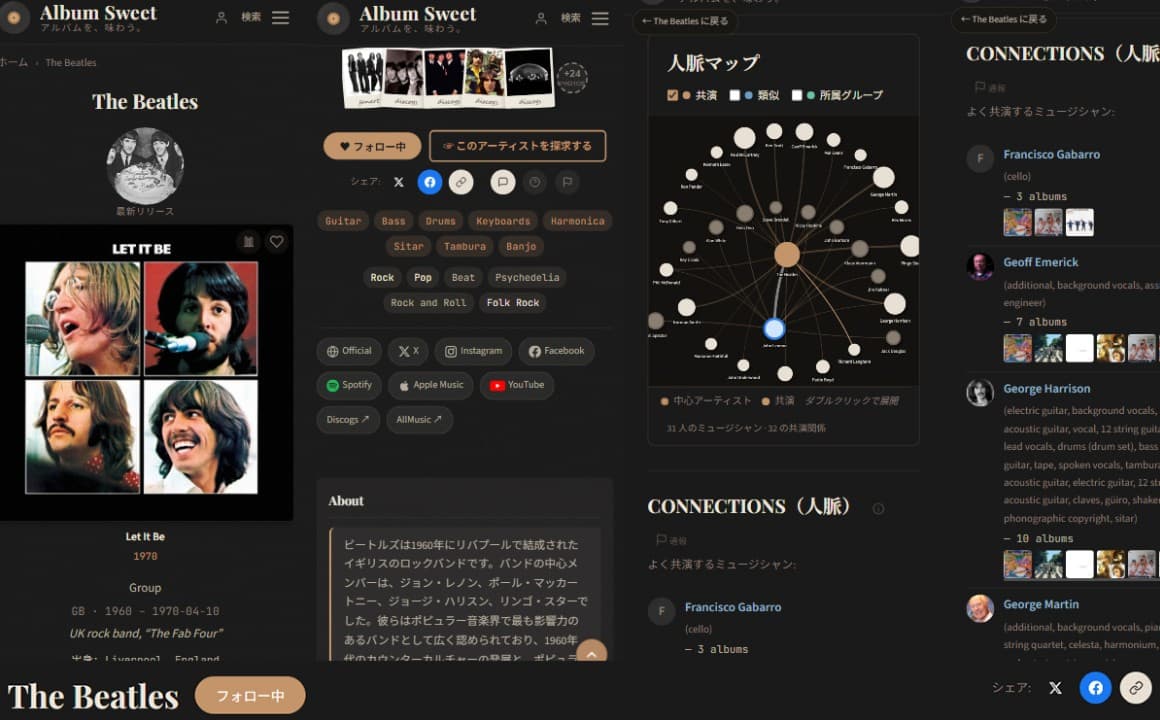Click the heart icon on Let It Be cover
The height and width of the screenshot is (720, 1160).
click(x=276, y=241)
